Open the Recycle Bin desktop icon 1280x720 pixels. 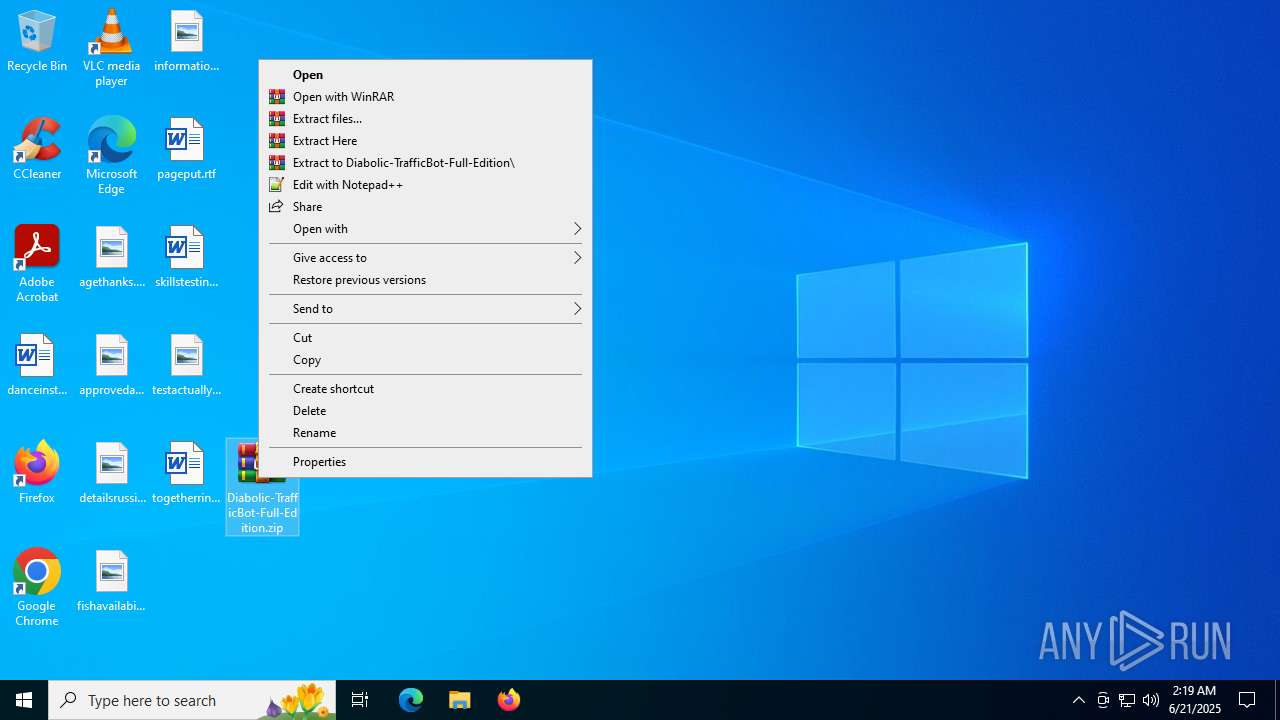coord(37,42)
